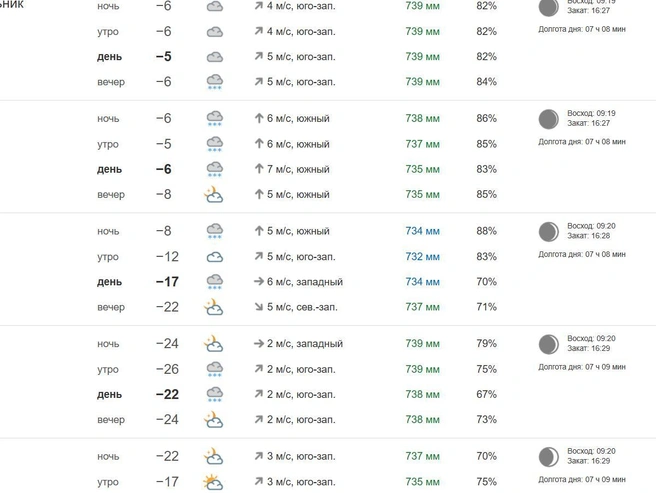Screen dimensions: 656x493
Task: Click the wind arrow for 6 м/с, западный
Action: click(x=259, y=282)
